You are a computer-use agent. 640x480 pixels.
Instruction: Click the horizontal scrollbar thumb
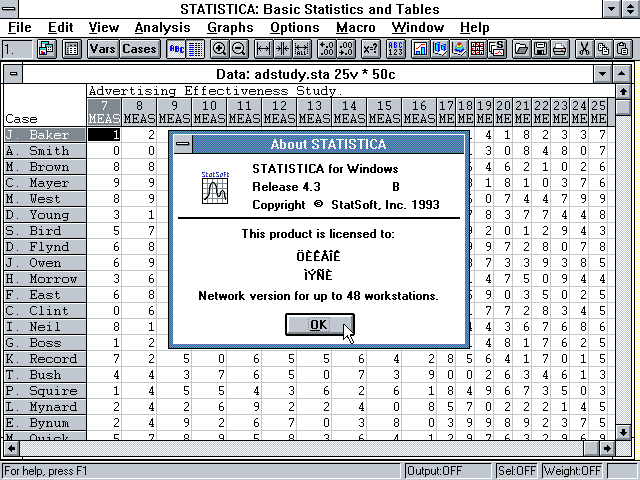coord(591,449)
